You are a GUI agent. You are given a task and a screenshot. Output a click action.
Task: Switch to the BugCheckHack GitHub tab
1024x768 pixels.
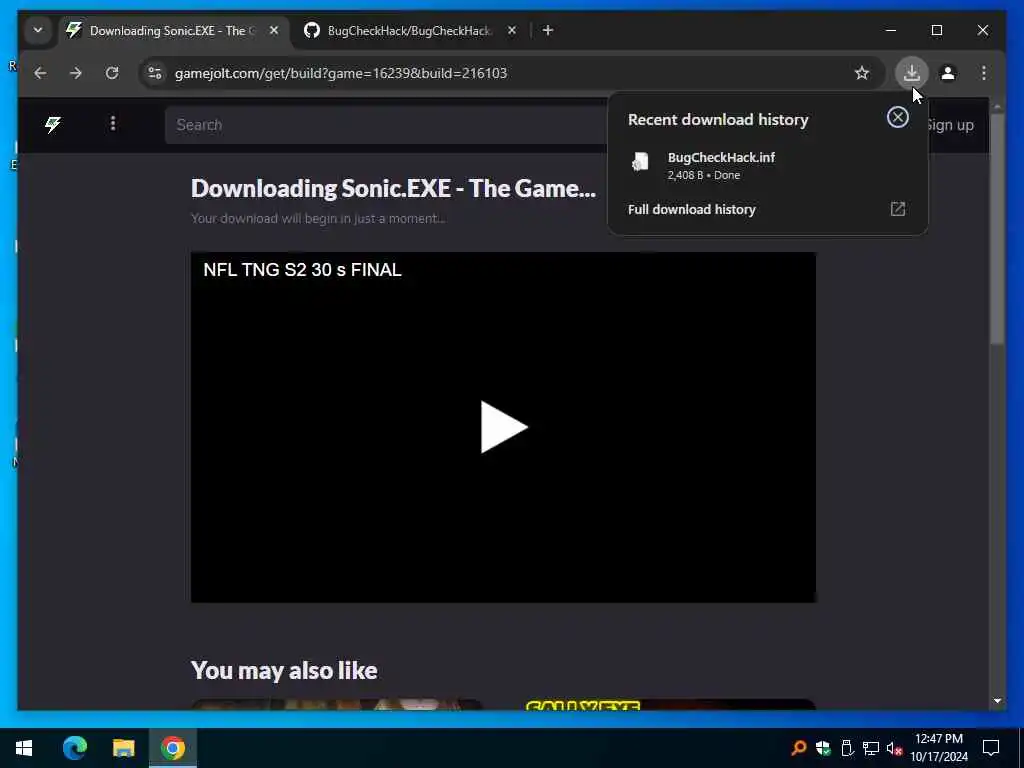[x=409, y=31]
